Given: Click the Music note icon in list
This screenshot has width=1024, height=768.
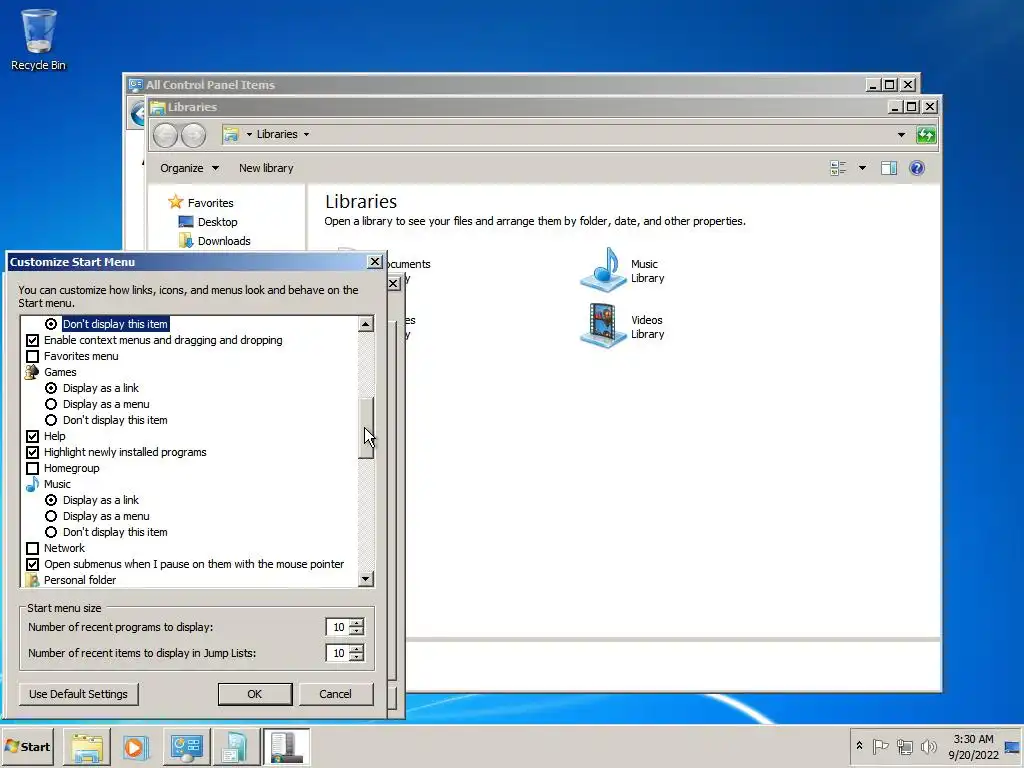Looking at the screenshot, I should [32, 484].
